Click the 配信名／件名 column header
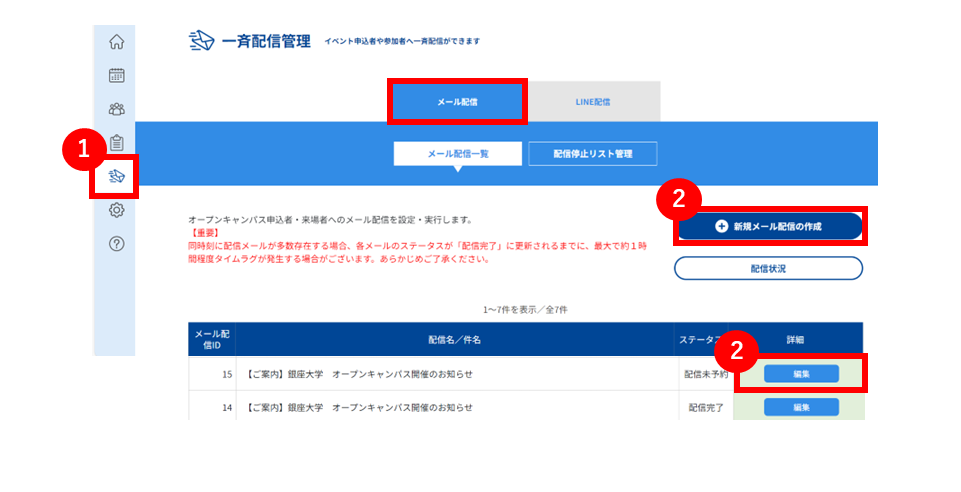Screen dimensions: 961x492 click(455, 339)
